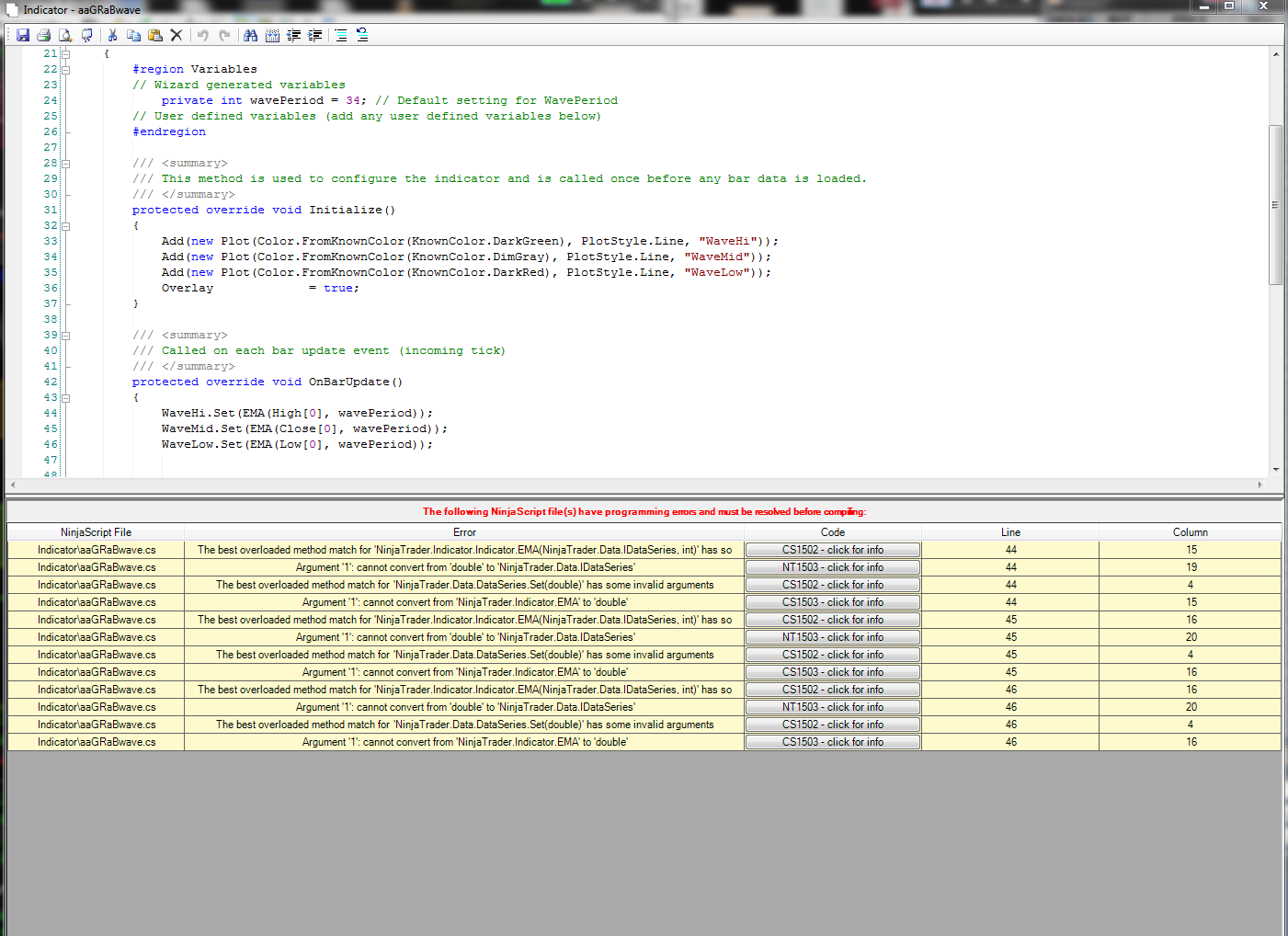Viewport: 1288px width, 936px height.
Task: Sort the error list by Line header
Action: pos(1010,532)
